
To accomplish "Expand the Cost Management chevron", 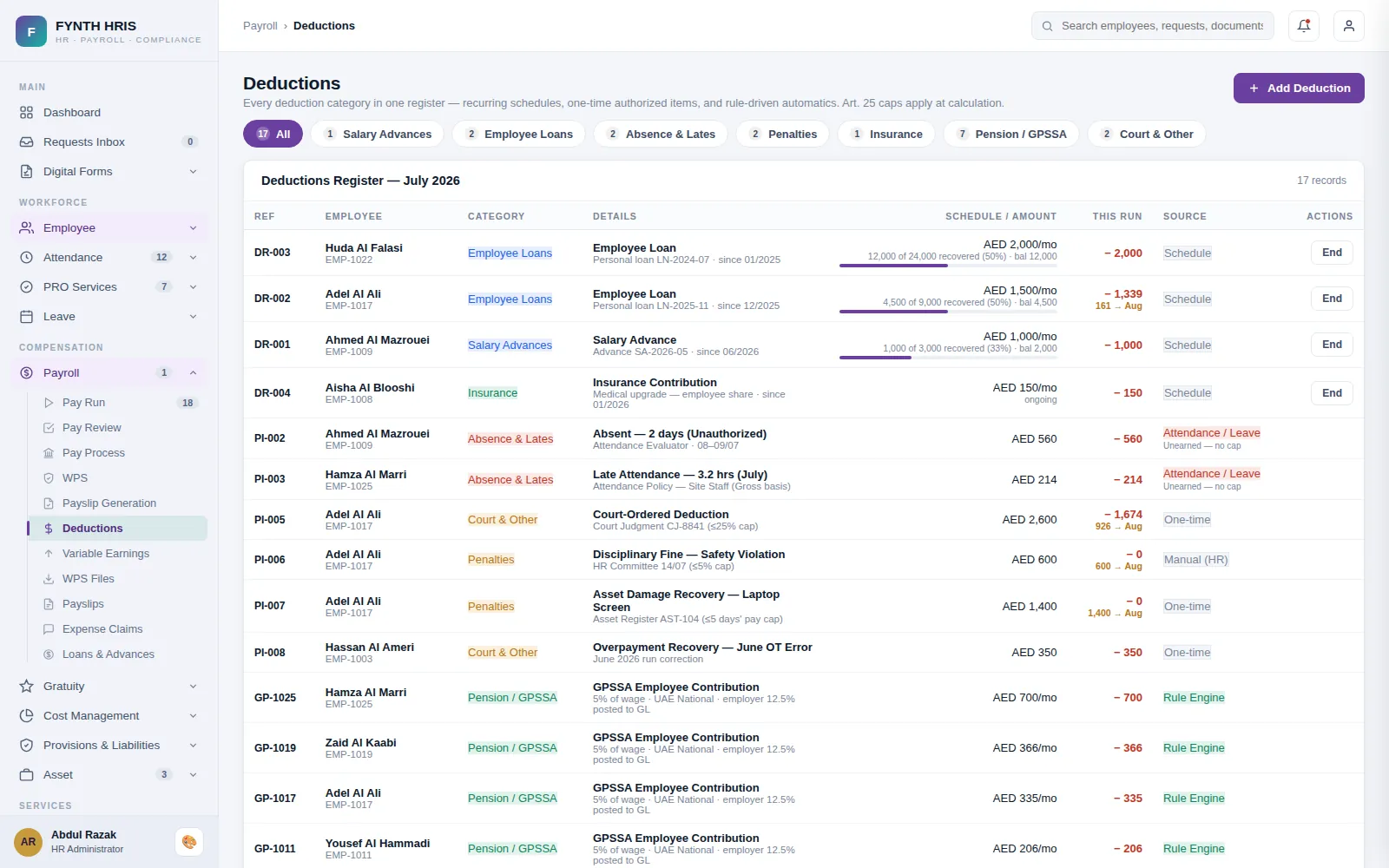I will (193, 716).
